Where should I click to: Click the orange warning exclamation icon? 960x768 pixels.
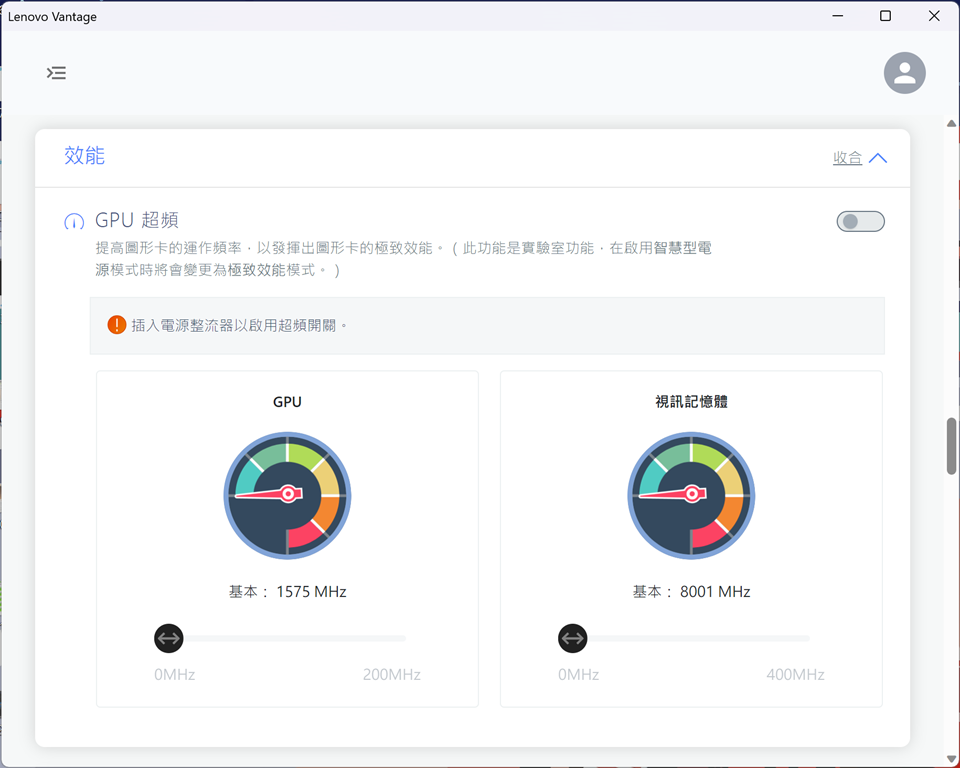(x=117, y=325)
